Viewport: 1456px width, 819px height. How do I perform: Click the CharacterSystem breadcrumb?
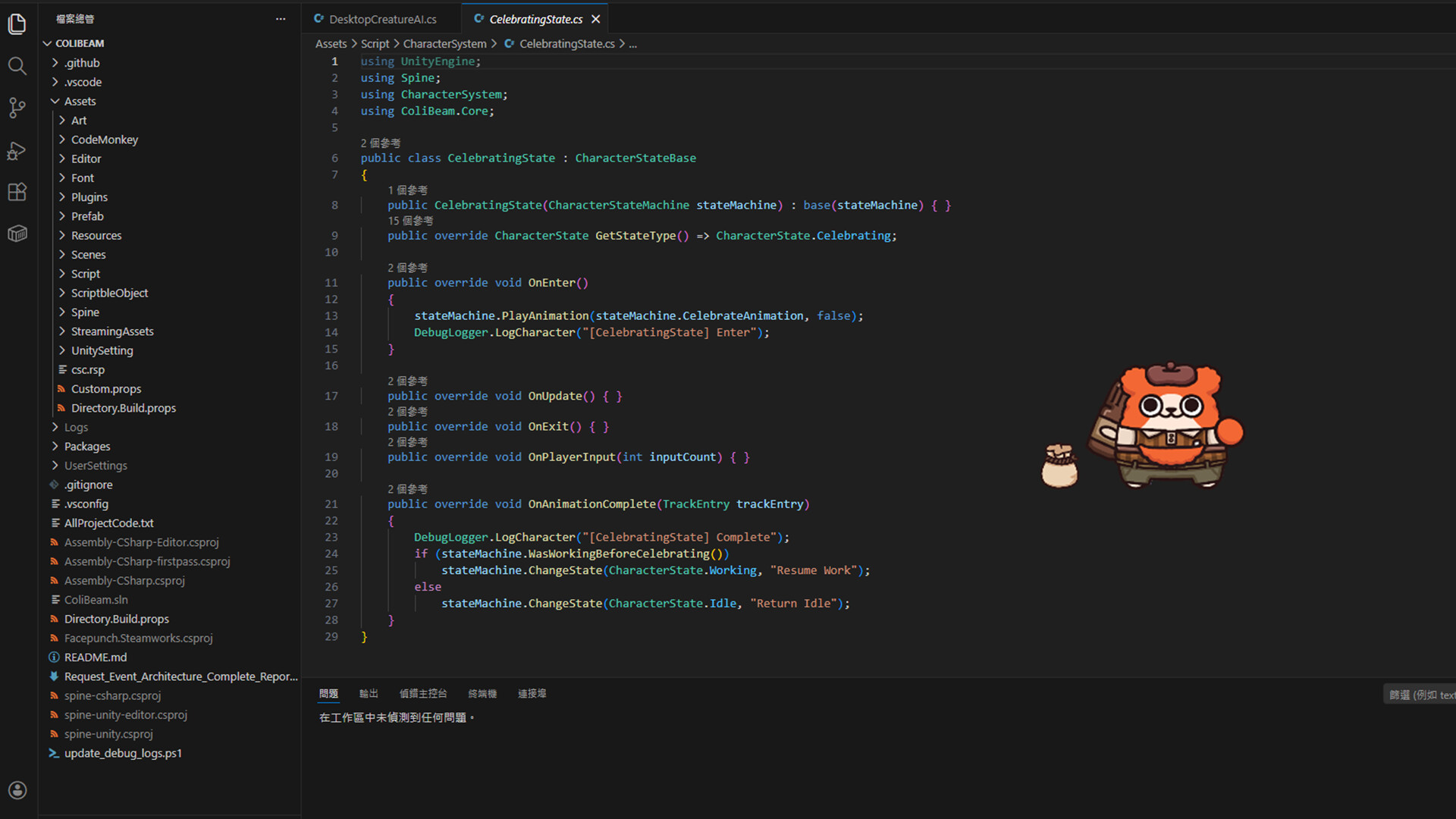coord(444,44)
